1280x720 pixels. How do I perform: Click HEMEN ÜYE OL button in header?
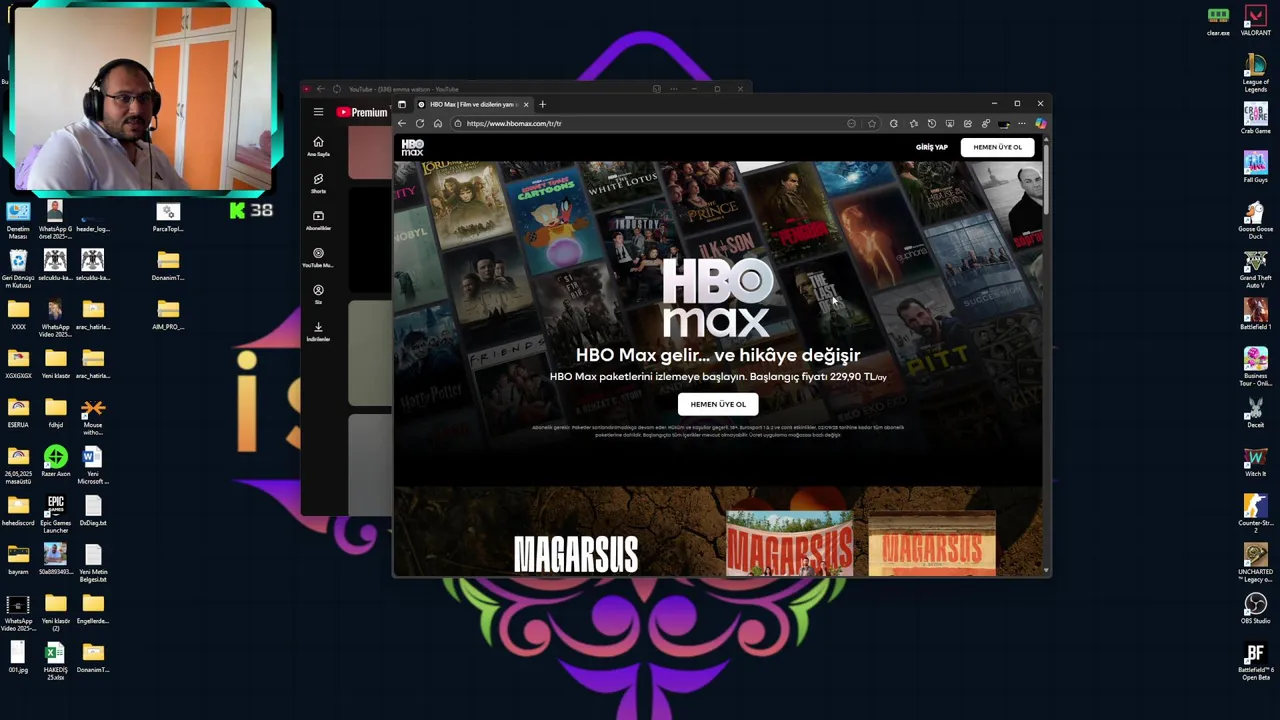point(997,147)
